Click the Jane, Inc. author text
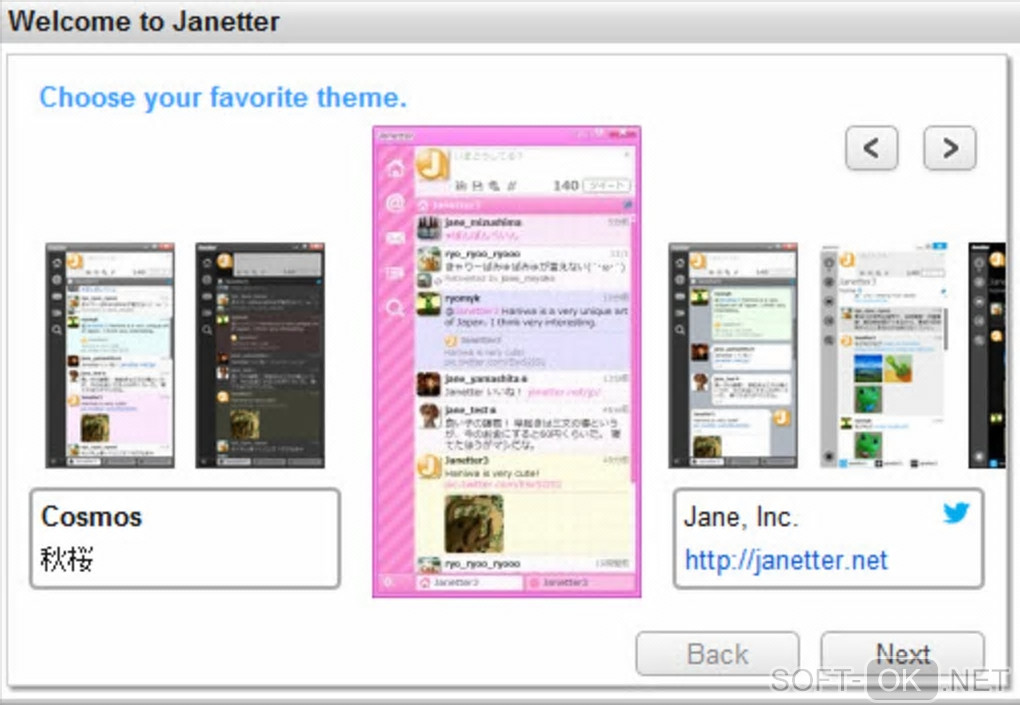 [x=741, y=517]
